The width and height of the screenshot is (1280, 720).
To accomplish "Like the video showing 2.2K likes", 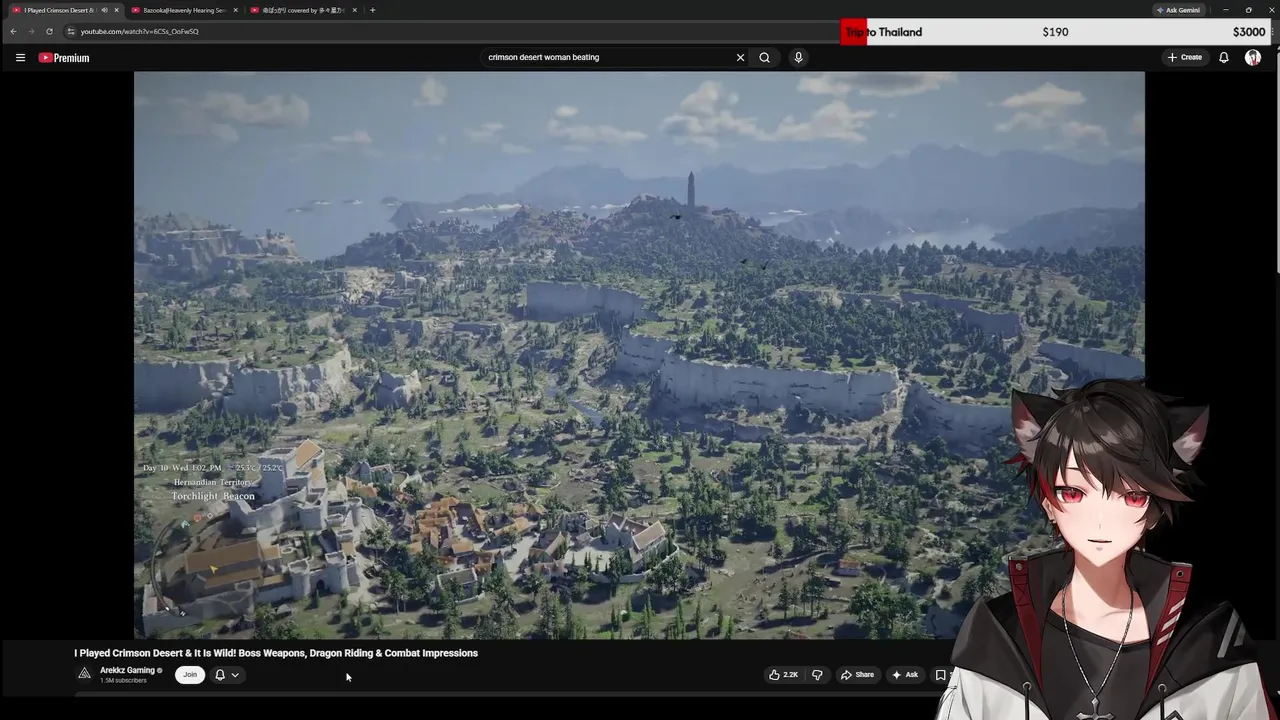I will coord(783,675).
